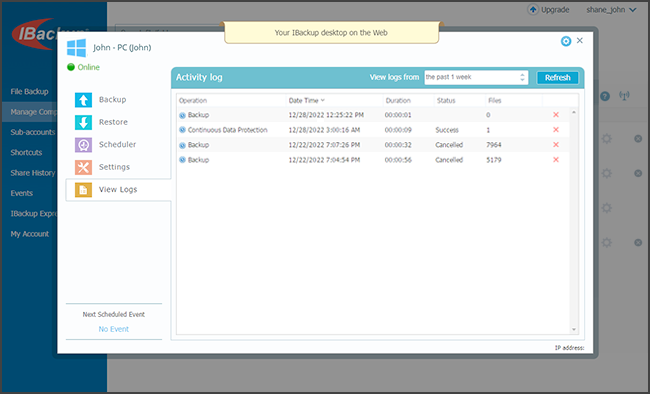Click the file count 7964
Viewport: 650px width, 394px height.
[494, 145]
